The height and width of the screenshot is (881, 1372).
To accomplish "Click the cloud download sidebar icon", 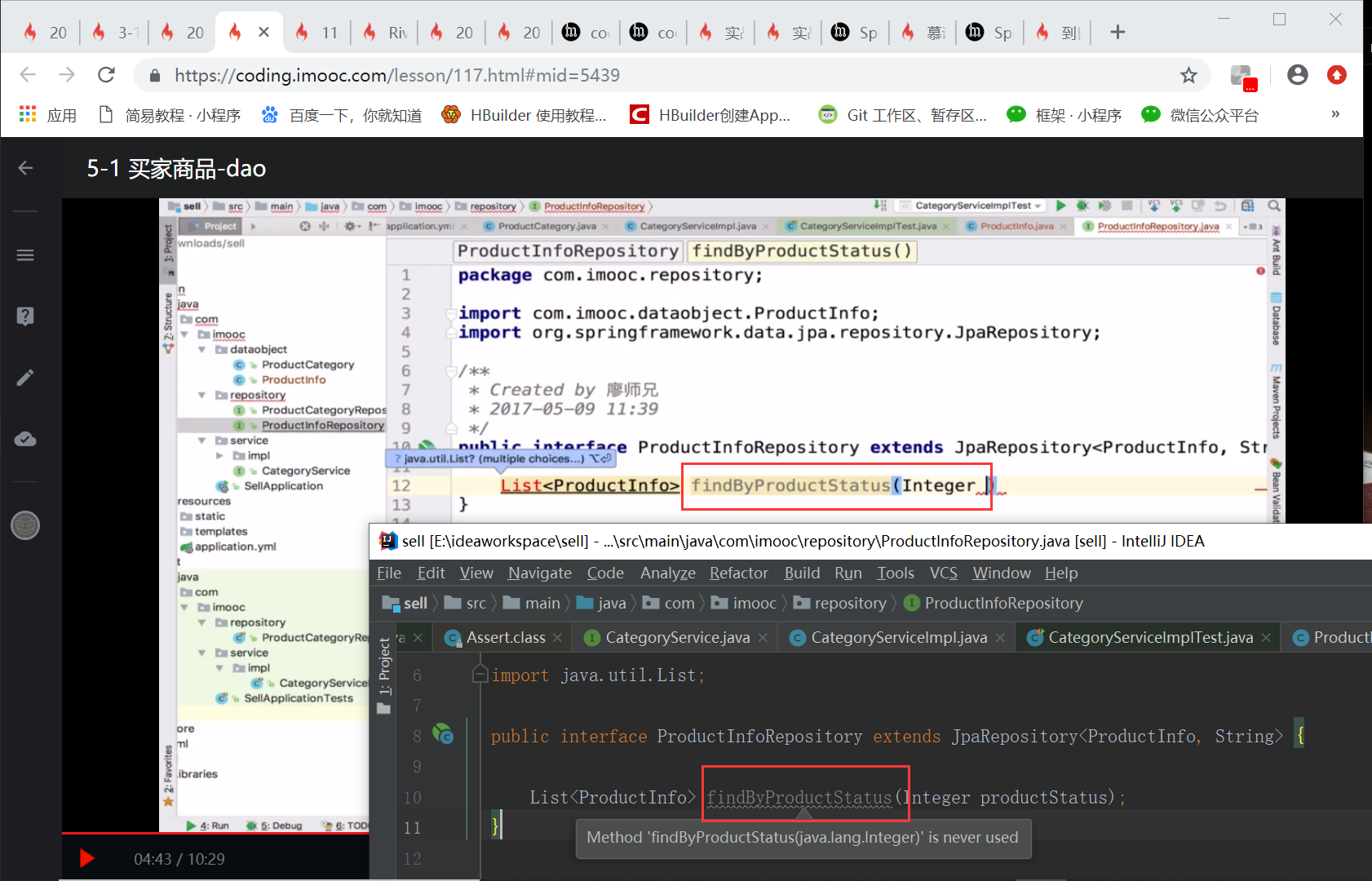I will coord(25,440).
